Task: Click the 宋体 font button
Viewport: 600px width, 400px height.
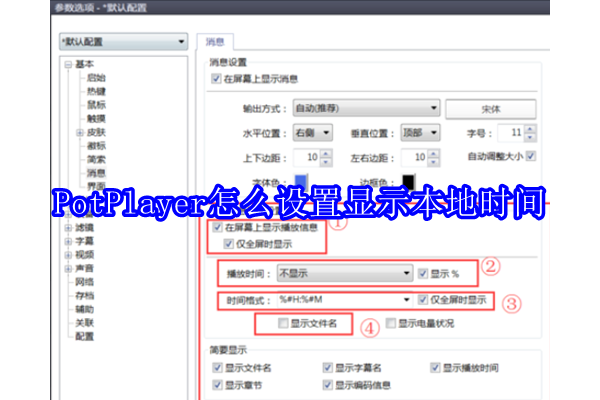Action: point(491,109)
